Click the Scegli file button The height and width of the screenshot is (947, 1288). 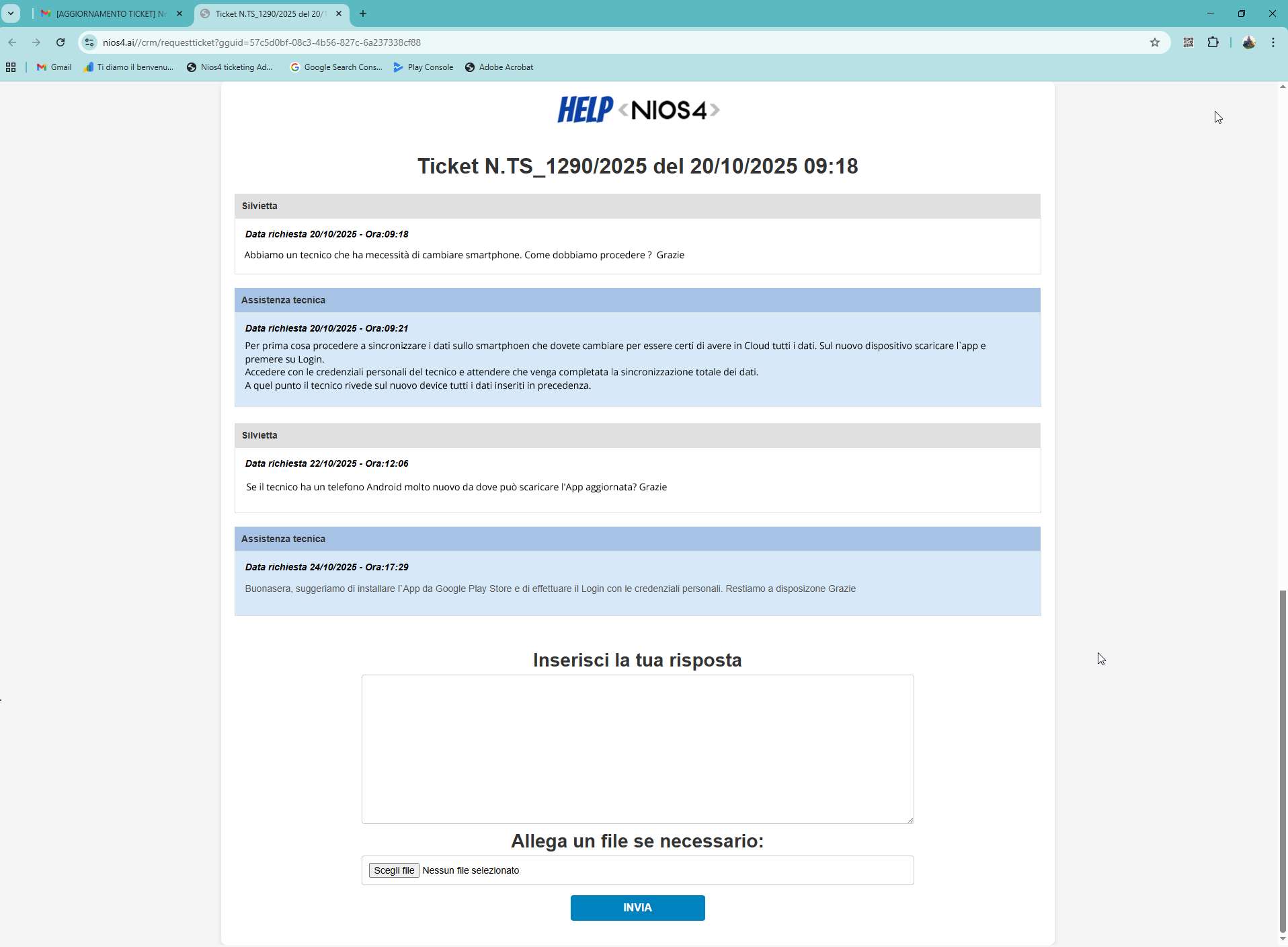(x=393, y=870)
